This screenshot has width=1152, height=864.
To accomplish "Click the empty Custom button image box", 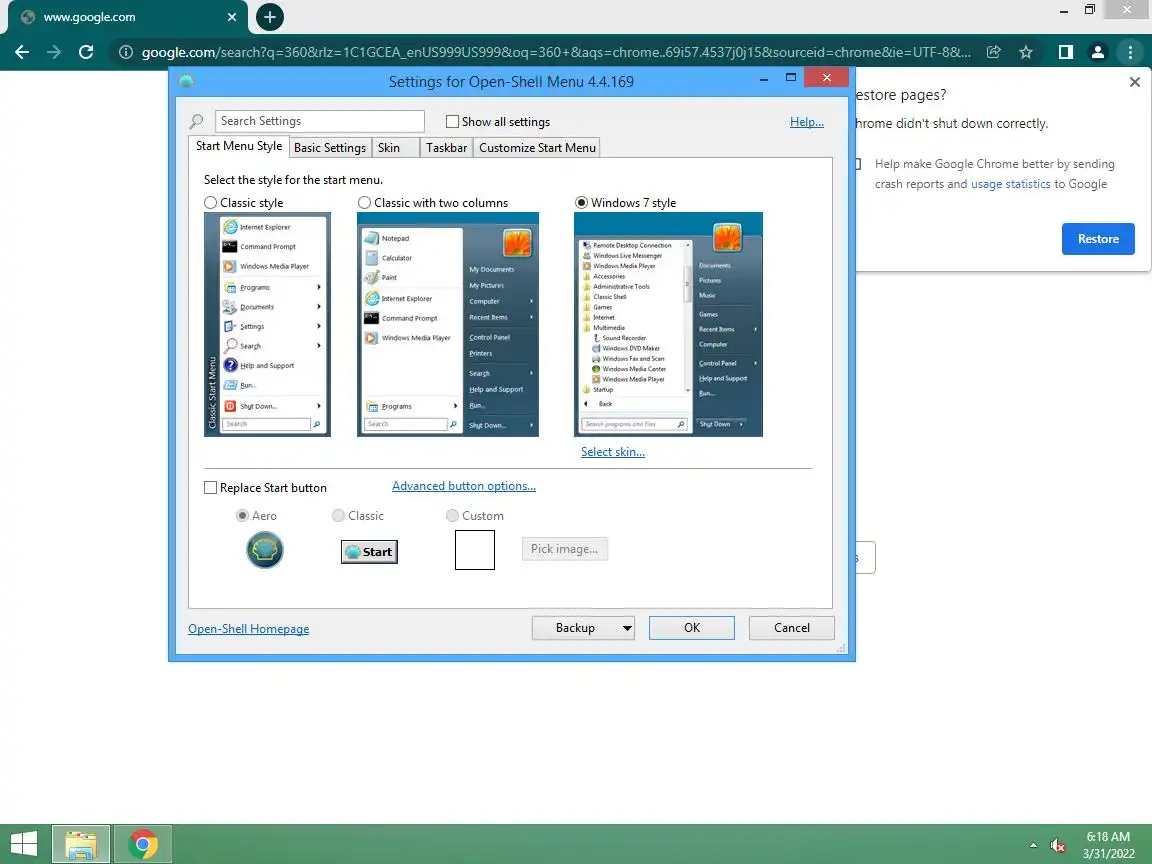I will click(475, 550).
